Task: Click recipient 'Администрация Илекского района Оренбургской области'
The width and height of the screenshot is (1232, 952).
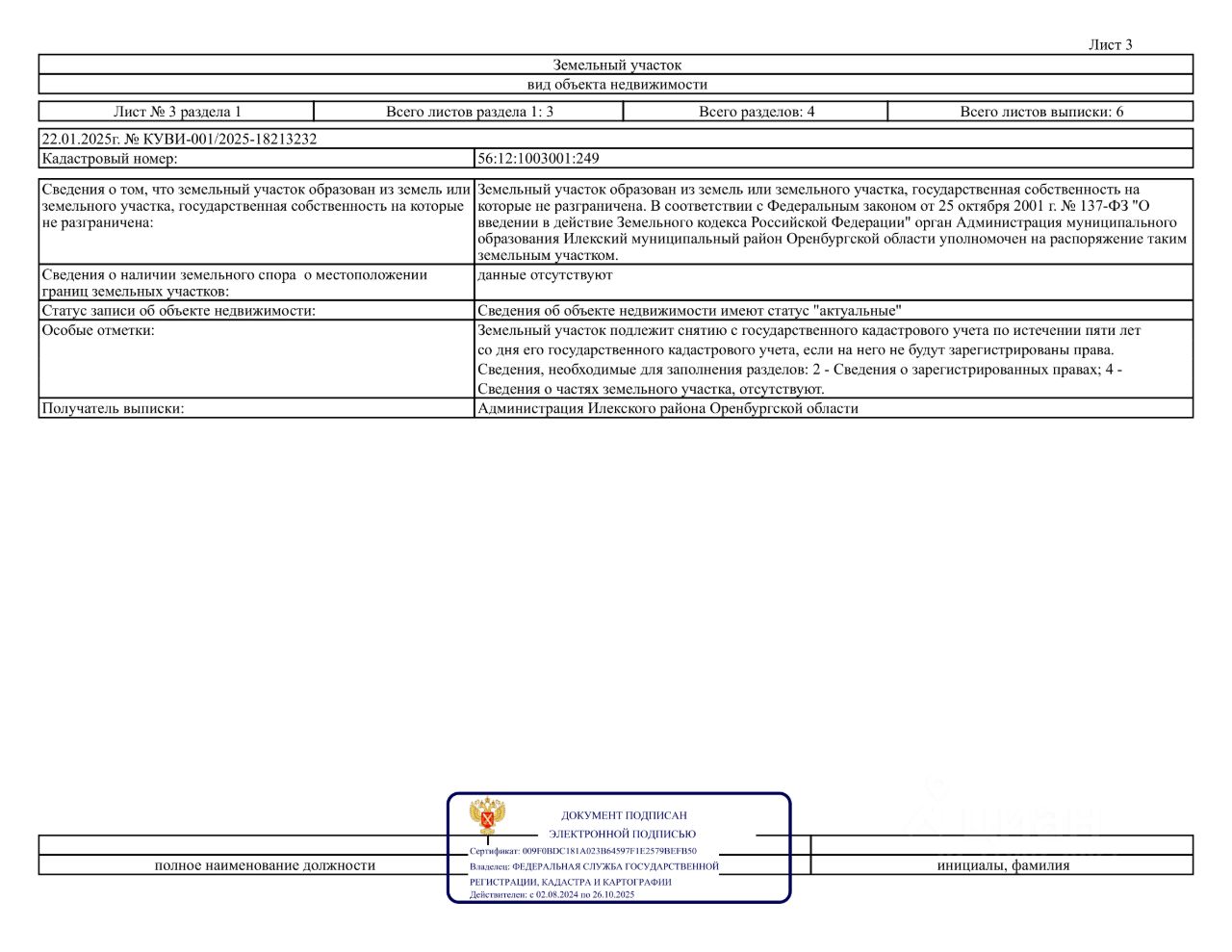Action: (x=668, y=408)
